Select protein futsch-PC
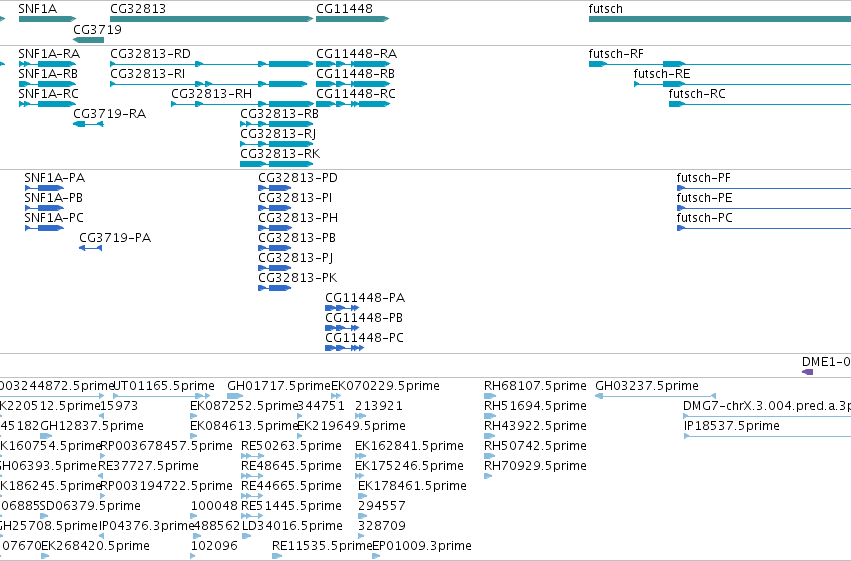The image size is (851, 561). (764, 228)
